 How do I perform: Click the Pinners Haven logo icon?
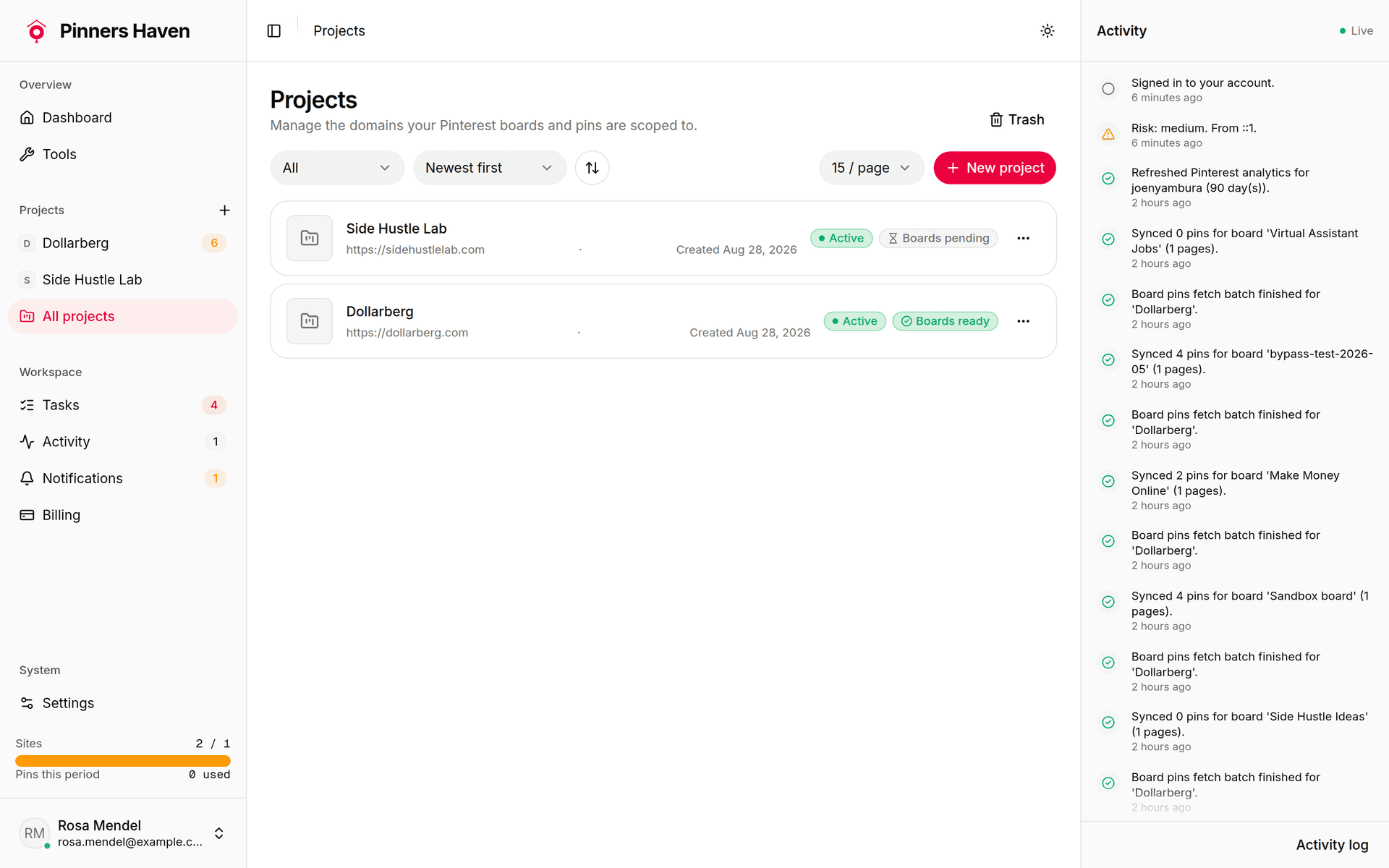[36, 31]
